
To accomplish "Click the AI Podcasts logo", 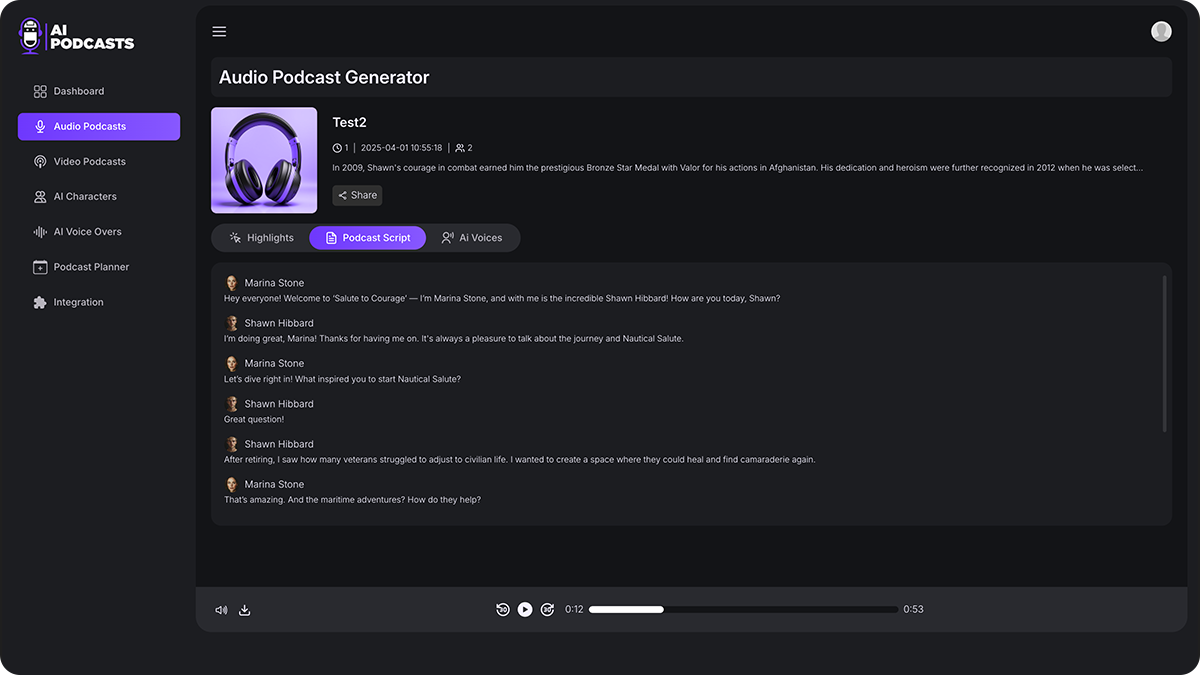I will [77, 36].
